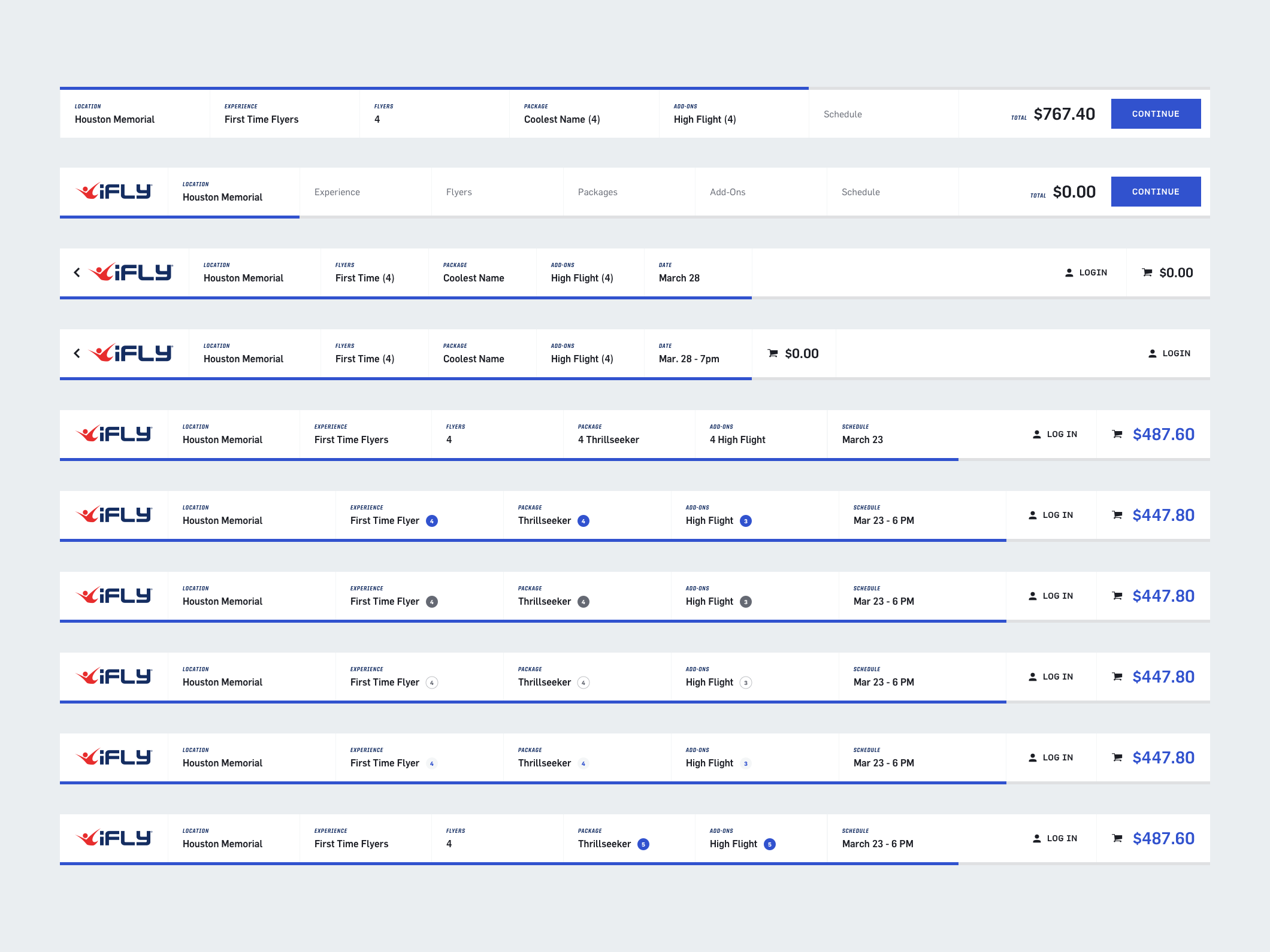The height and width of the screenshot is (952, 1270).
Task: Click LOG IN in 4 Thrillseeker header
Action: (1062, 434)
